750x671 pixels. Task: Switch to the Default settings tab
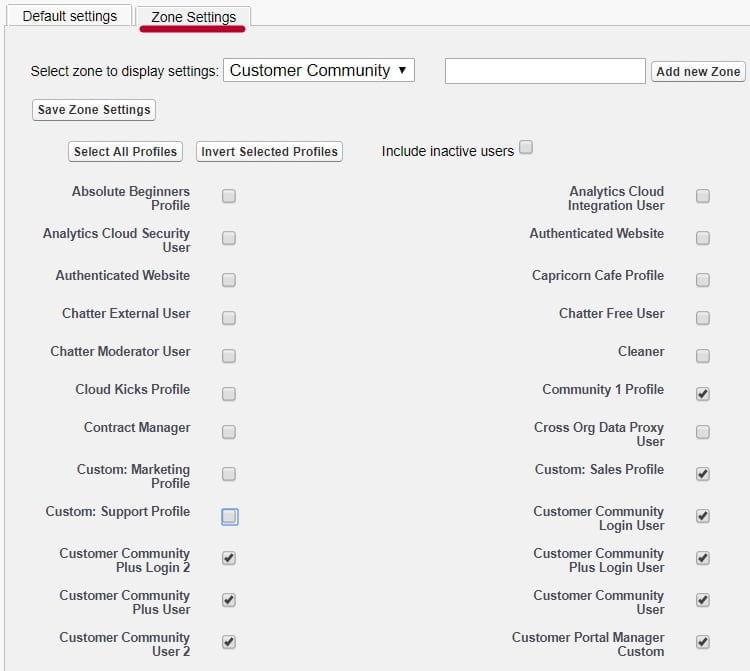click(x=69, y=16)
